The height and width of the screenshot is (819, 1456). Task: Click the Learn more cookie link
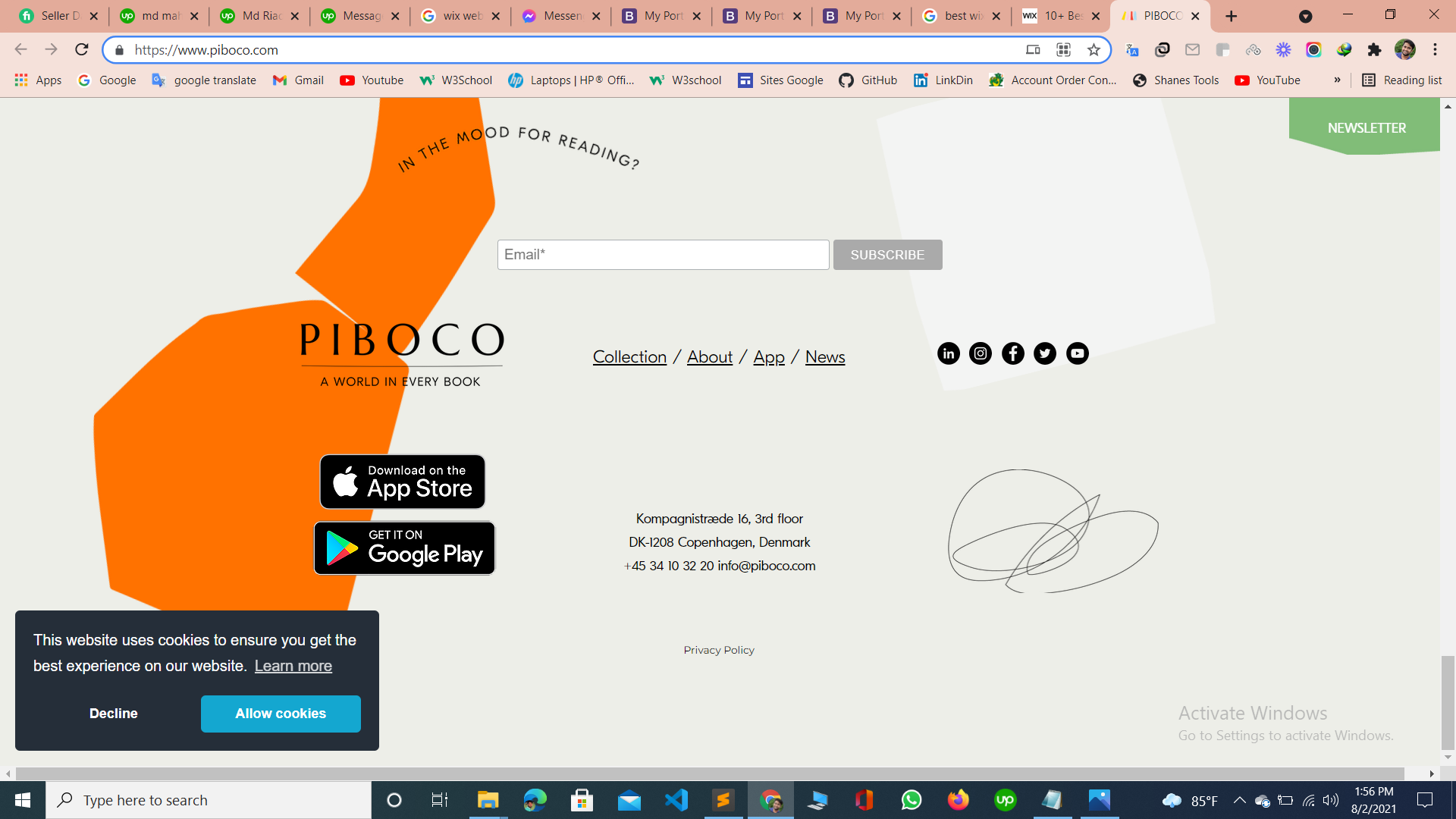(x=293, y=666)
